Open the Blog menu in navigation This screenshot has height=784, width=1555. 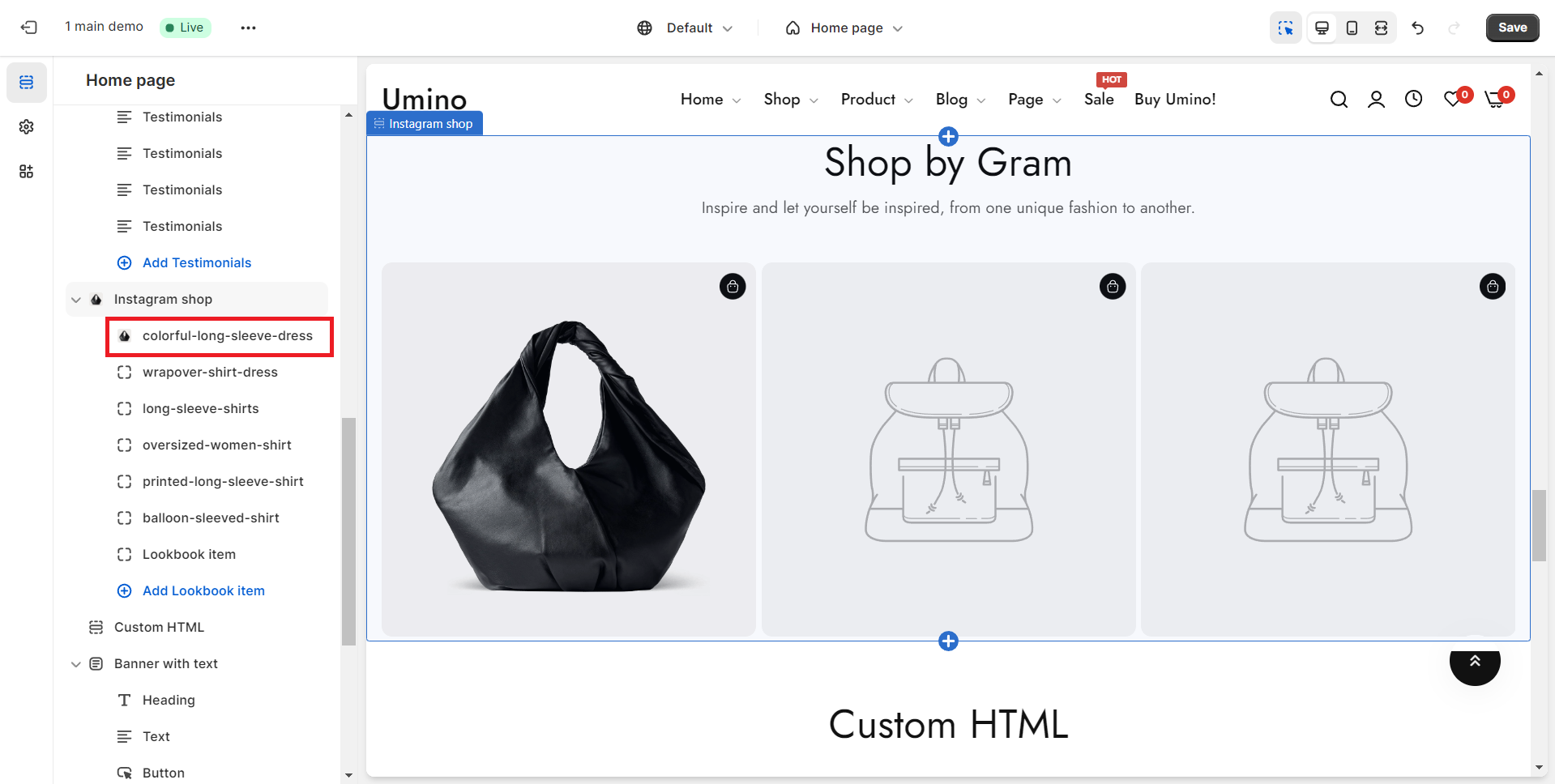(959, 100)
